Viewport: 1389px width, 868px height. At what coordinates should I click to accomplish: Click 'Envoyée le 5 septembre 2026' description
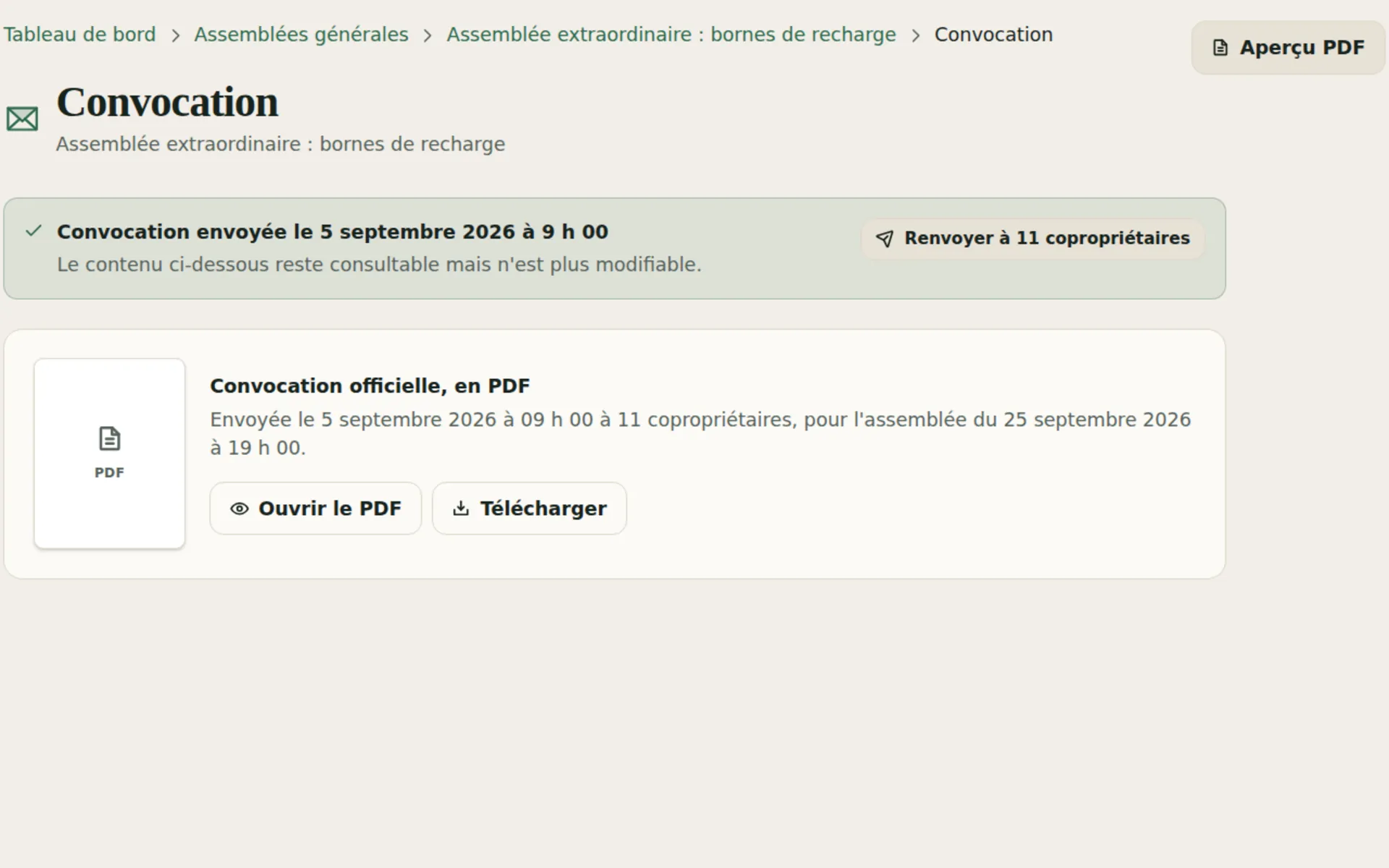700,434
